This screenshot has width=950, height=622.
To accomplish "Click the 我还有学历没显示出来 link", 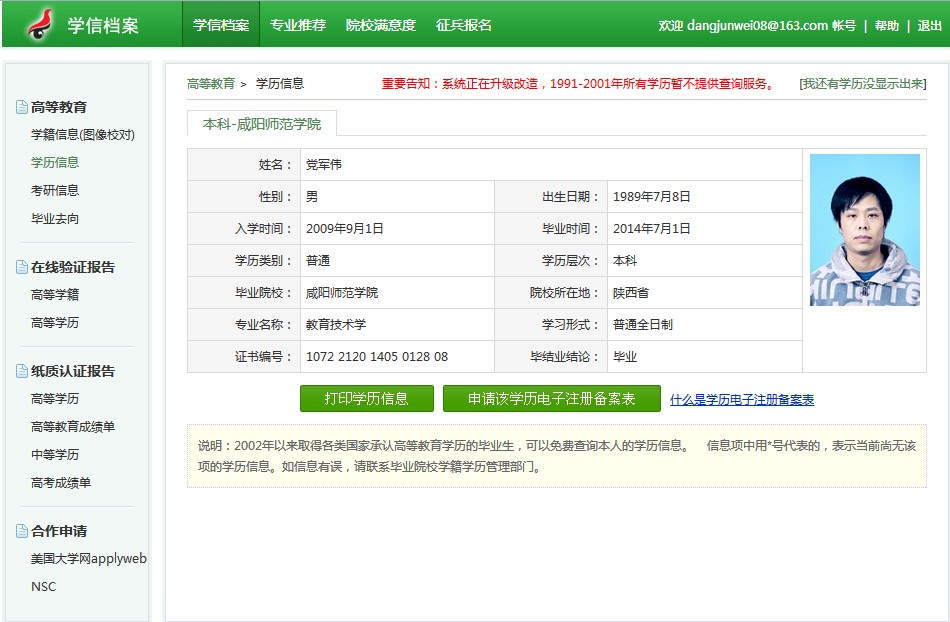I will coord(862,84).
